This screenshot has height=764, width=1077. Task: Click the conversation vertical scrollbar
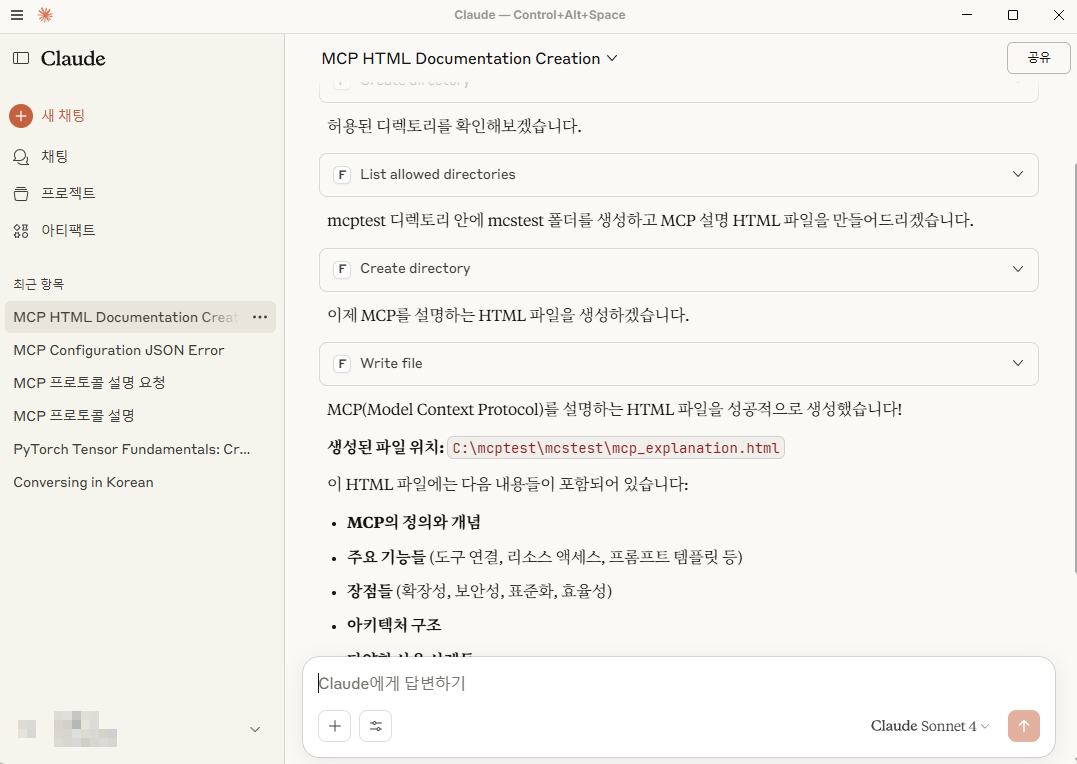click(x=1074, y=368)
